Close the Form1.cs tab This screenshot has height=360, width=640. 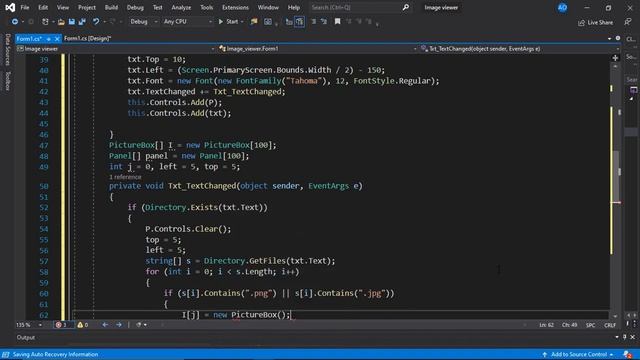coord(57,39)
